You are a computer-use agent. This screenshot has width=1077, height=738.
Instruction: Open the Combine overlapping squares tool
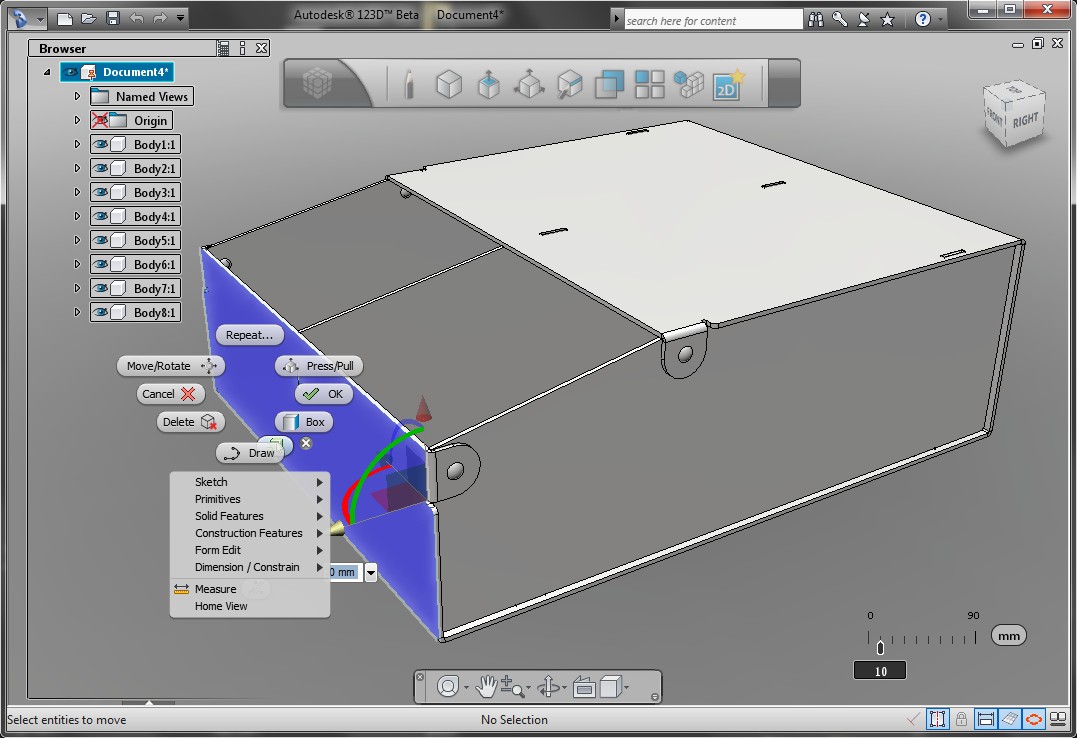pos(609,85)
